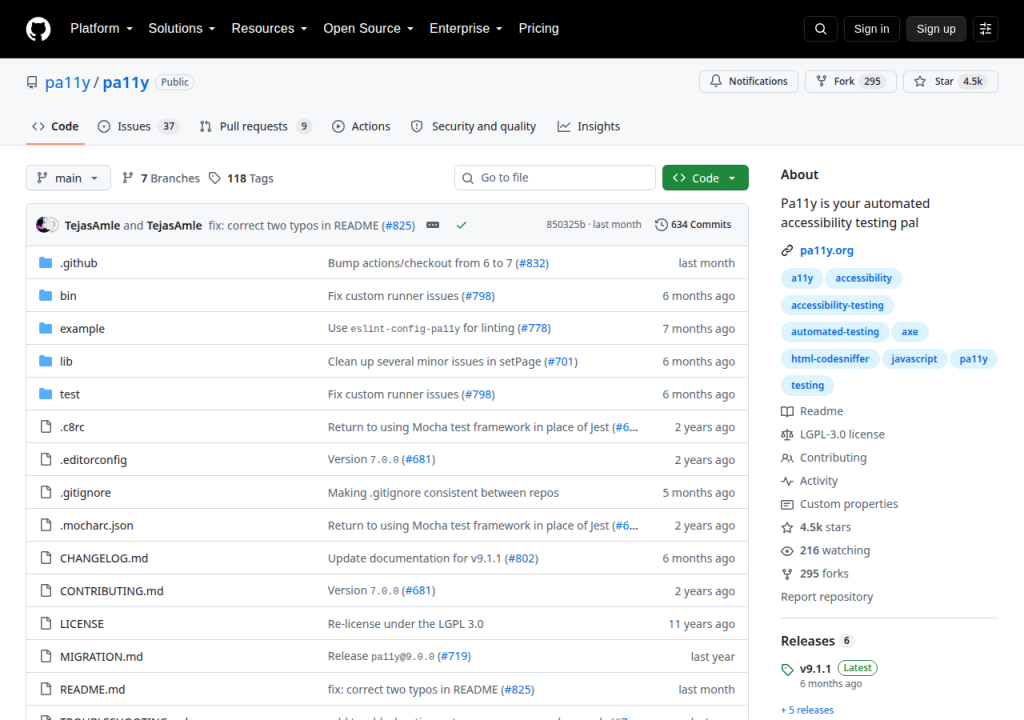The width and height of the screenshot is (1024, 720).
Task: Click the README.md file icon
Action: [x=46, y=689]
